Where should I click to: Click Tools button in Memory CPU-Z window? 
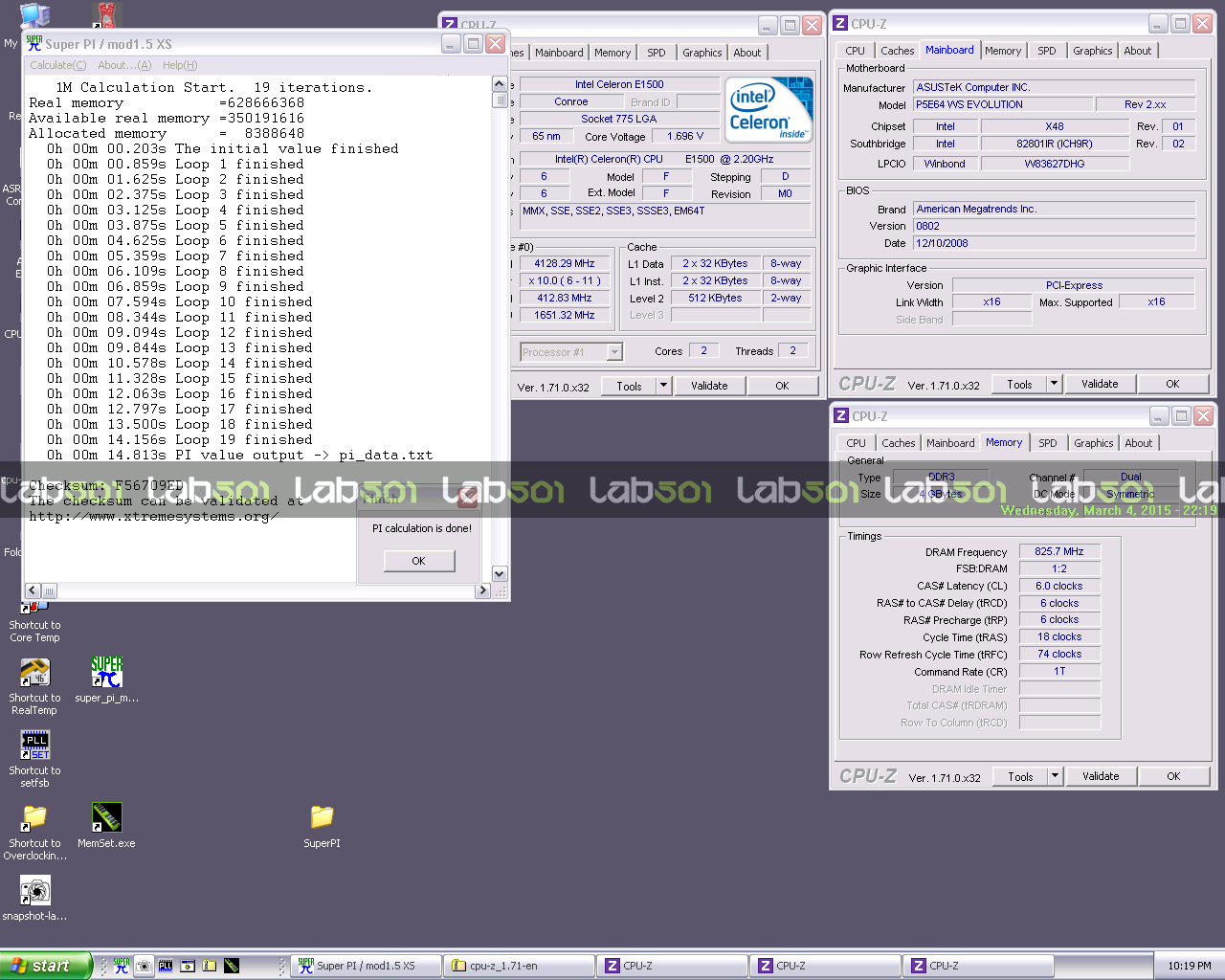1020,776
